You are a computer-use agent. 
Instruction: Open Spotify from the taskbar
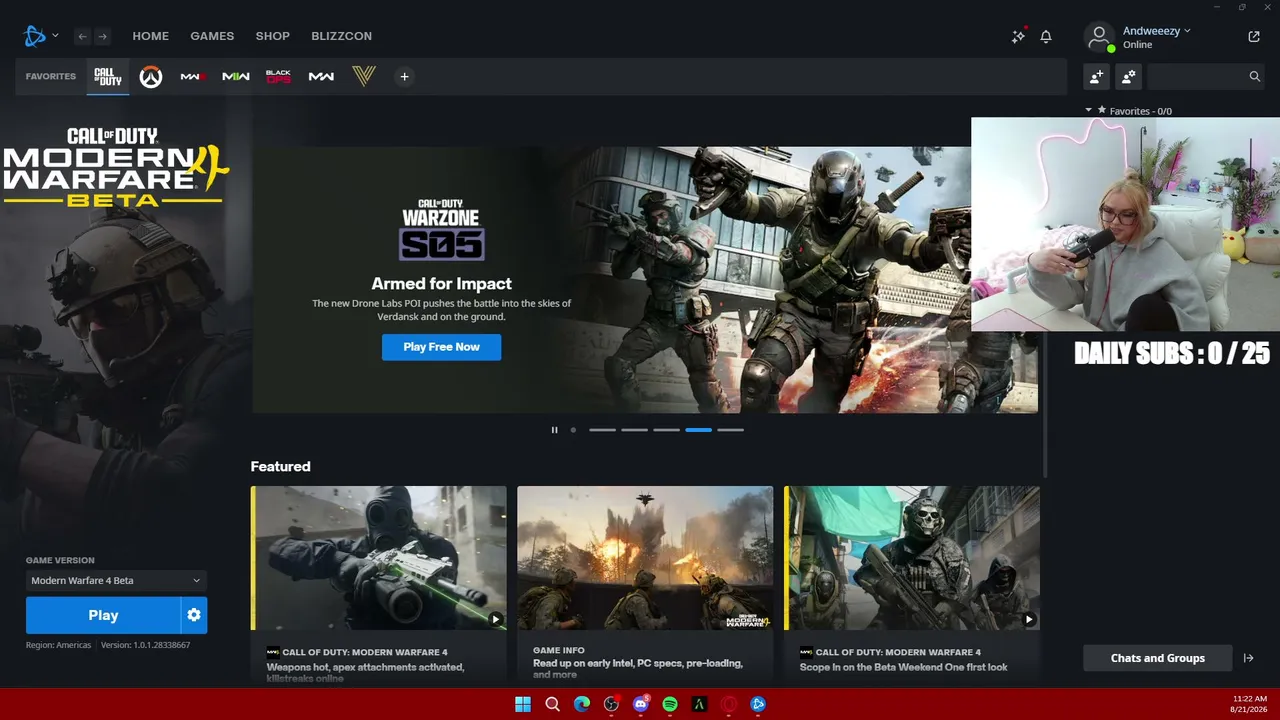point(670,704)
